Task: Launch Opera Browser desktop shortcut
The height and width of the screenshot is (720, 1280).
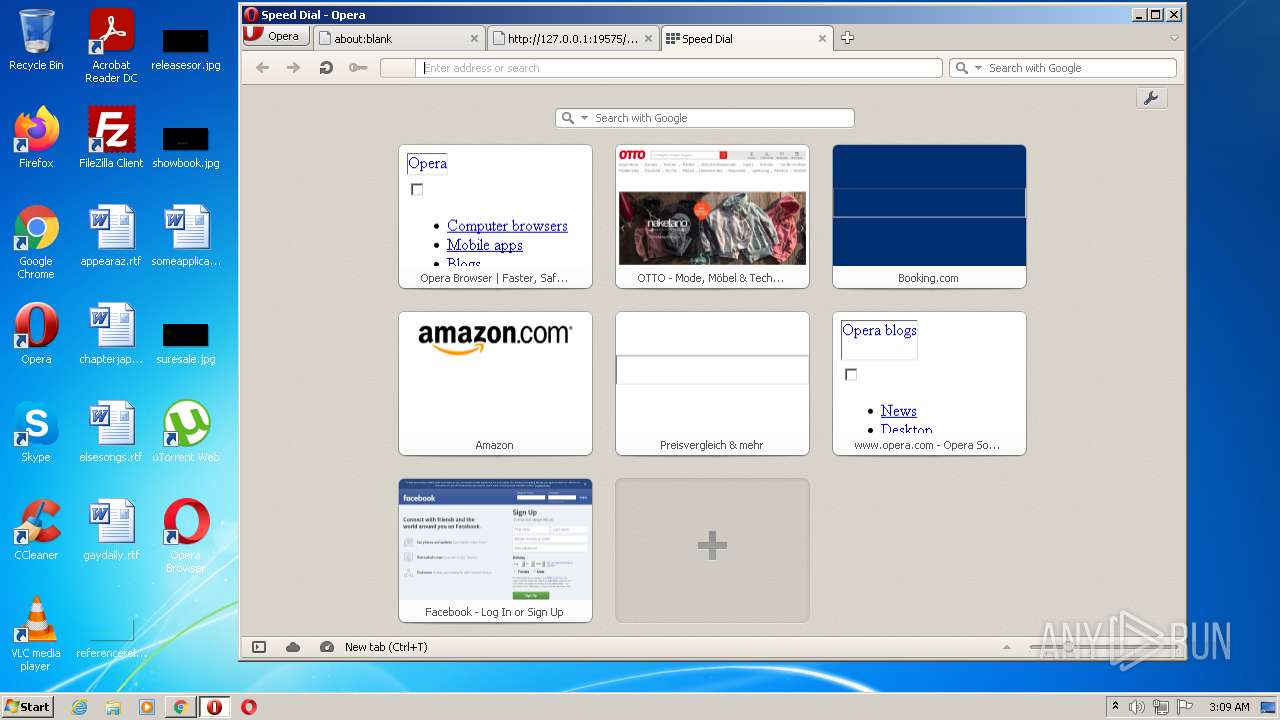Action: pos(186,536)
